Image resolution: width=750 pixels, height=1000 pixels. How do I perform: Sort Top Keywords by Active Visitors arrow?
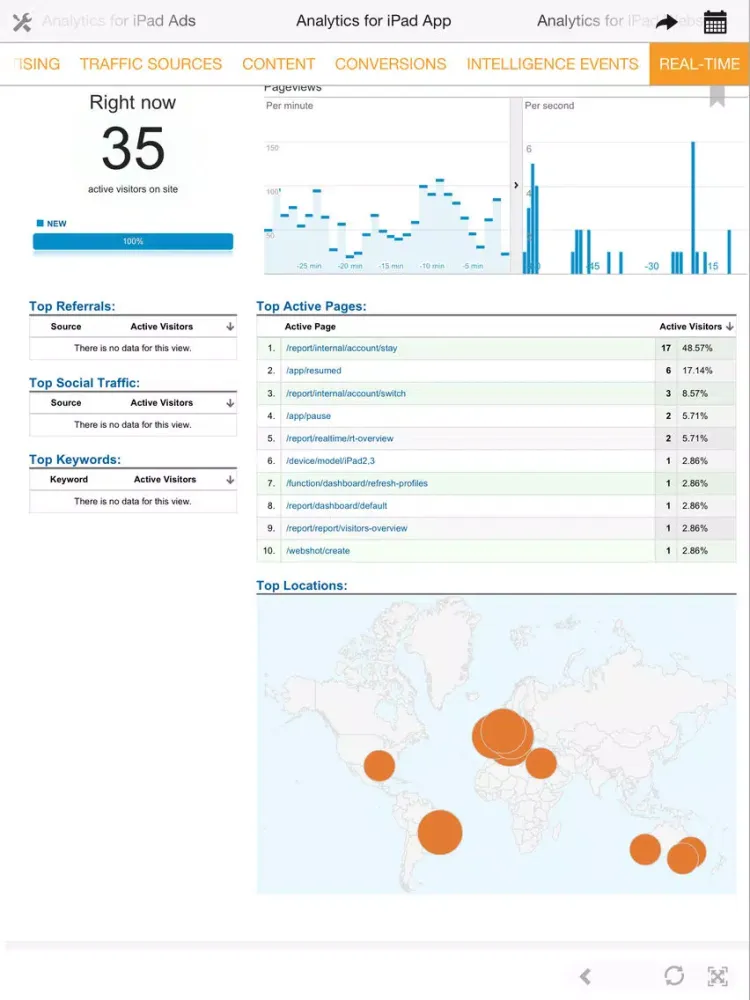tap(230, 480)
